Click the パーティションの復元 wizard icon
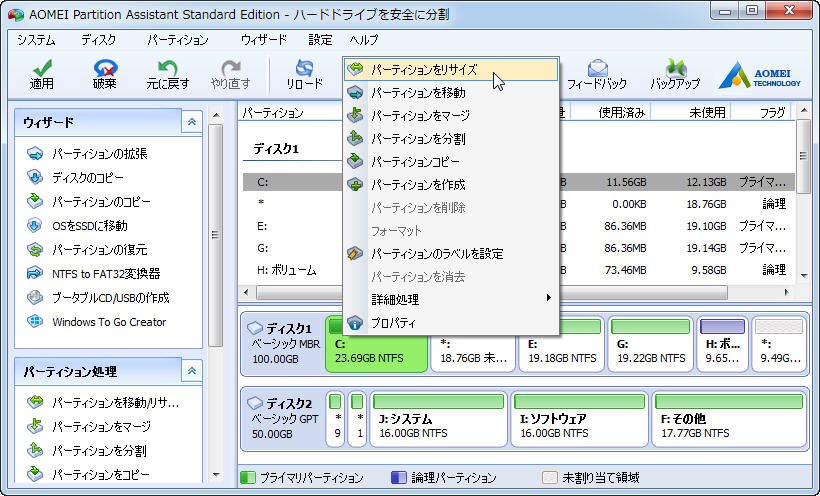 pyautogui.click(x=35, y=250)
